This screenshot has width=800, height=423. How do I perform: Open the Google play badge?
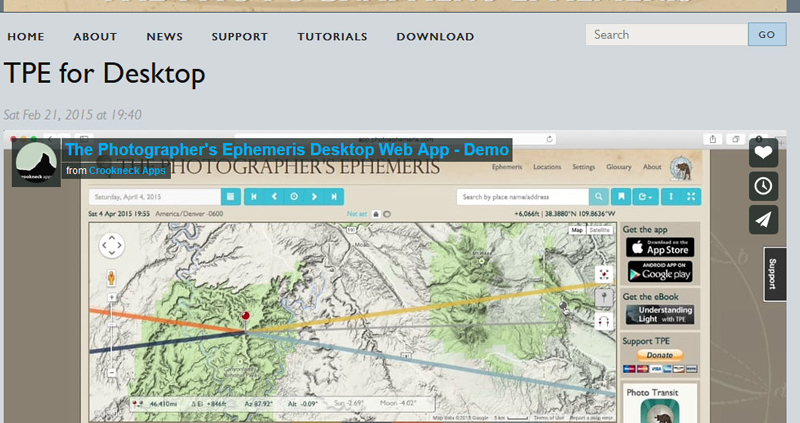(x=660, y=271)
